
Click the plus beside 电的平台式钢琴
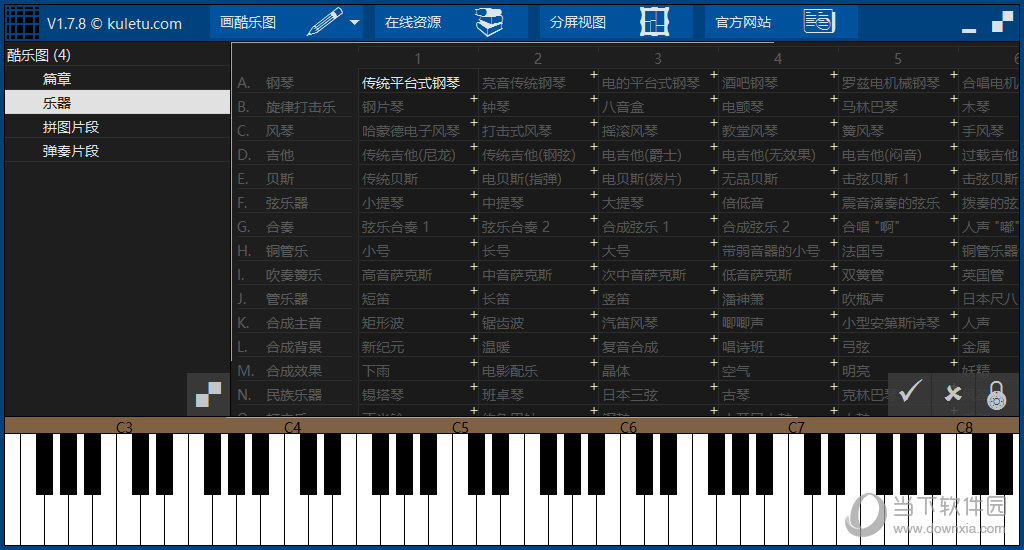[714, 74]
